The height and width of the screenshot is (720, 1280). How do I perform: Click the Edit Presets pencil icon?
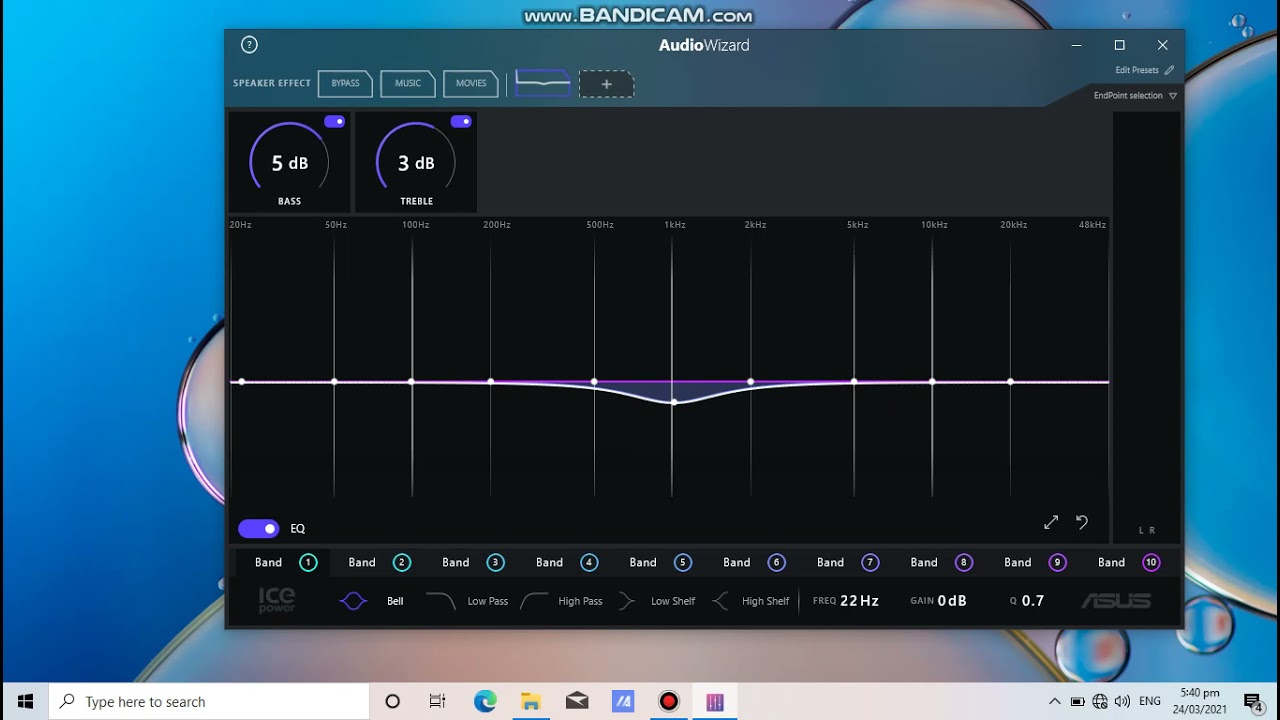[1169, 70]
